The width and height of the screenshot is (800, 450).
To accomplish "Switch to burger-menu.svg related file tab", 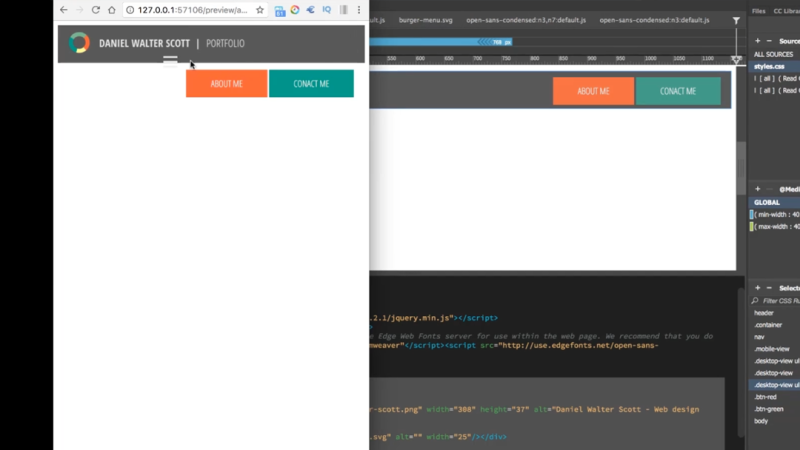I will pos(426,20).
